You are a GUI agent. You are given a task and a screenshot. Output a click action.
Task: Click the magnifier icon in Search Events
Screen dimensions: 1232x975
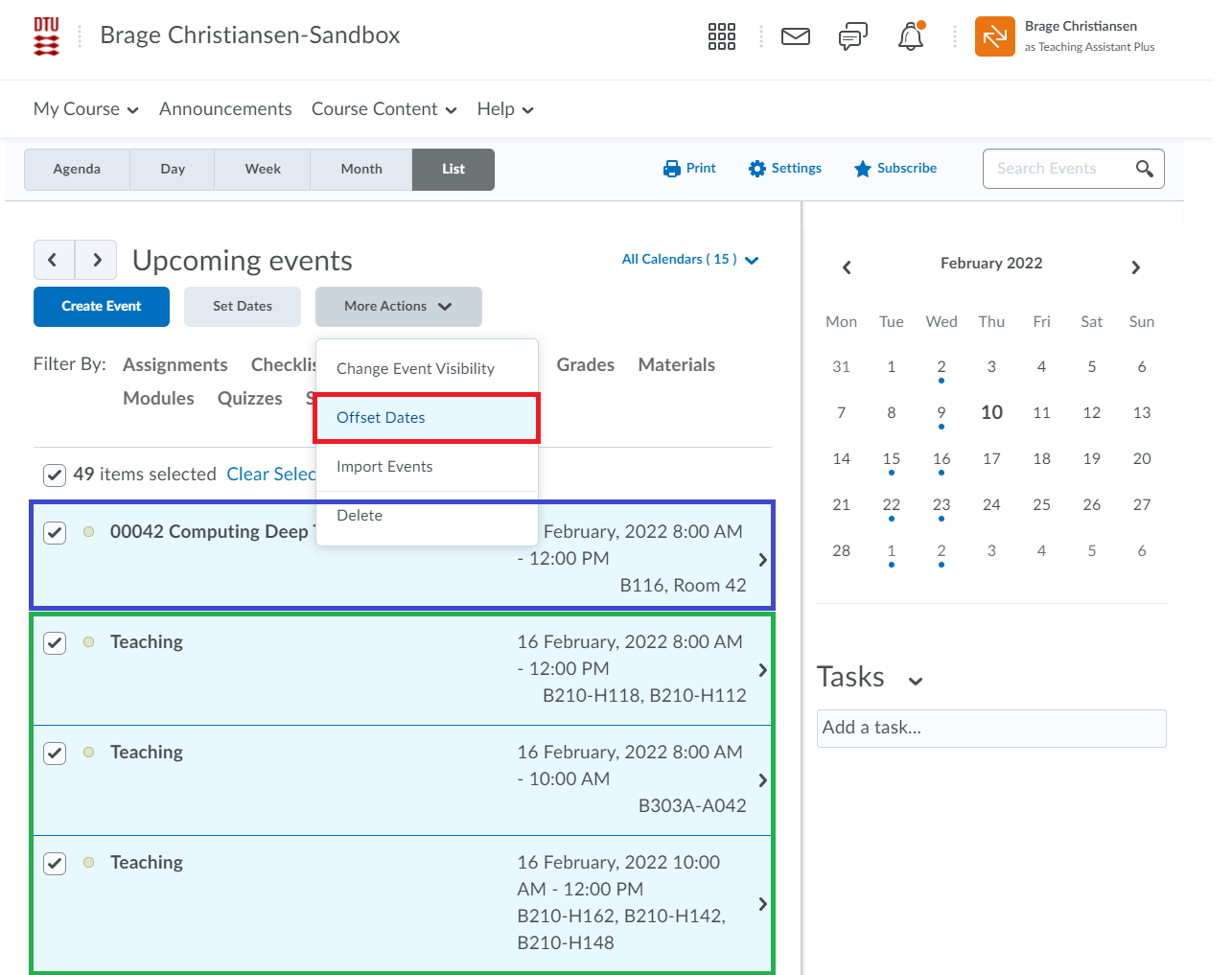(1144, 169)
